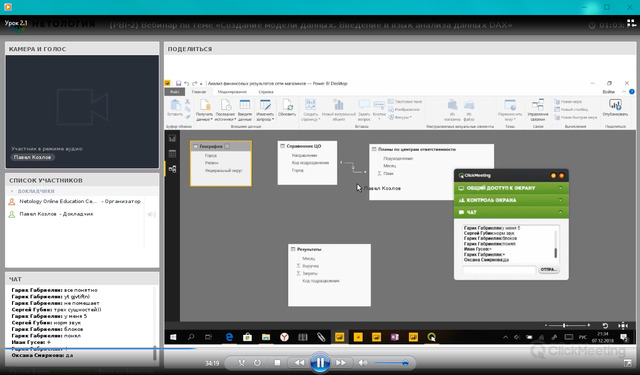The width and height of the screenshot is (640, 375).
Task: Click the full-screen icon in media player
Action: tap(627, 362)
